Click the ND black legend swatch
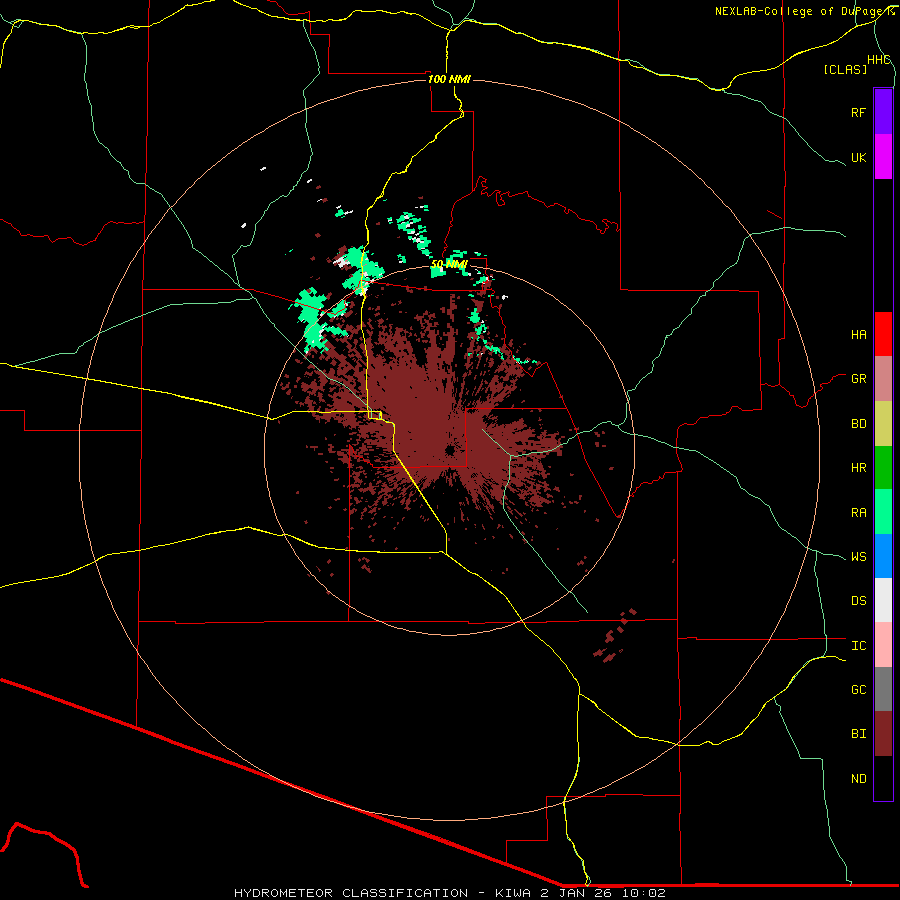 pos(883,778)
